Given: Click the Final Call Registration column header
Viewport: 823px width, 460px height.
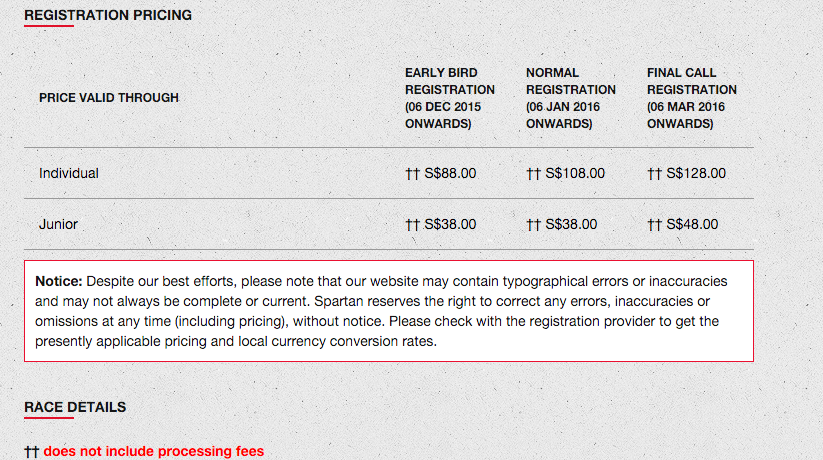Looking at the screenshot, I should pos(692,98).
